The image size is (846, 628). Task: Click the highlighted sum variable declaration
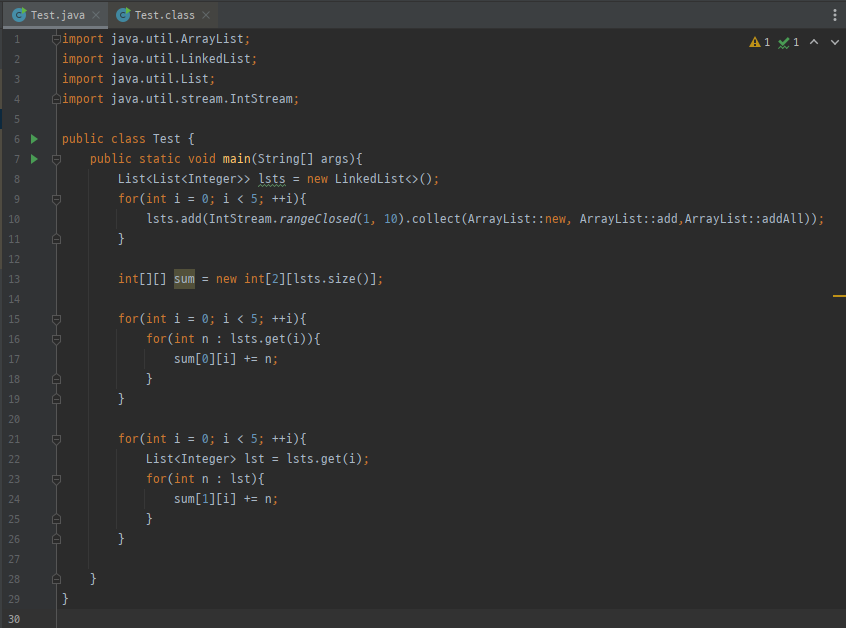coord(184,279)
